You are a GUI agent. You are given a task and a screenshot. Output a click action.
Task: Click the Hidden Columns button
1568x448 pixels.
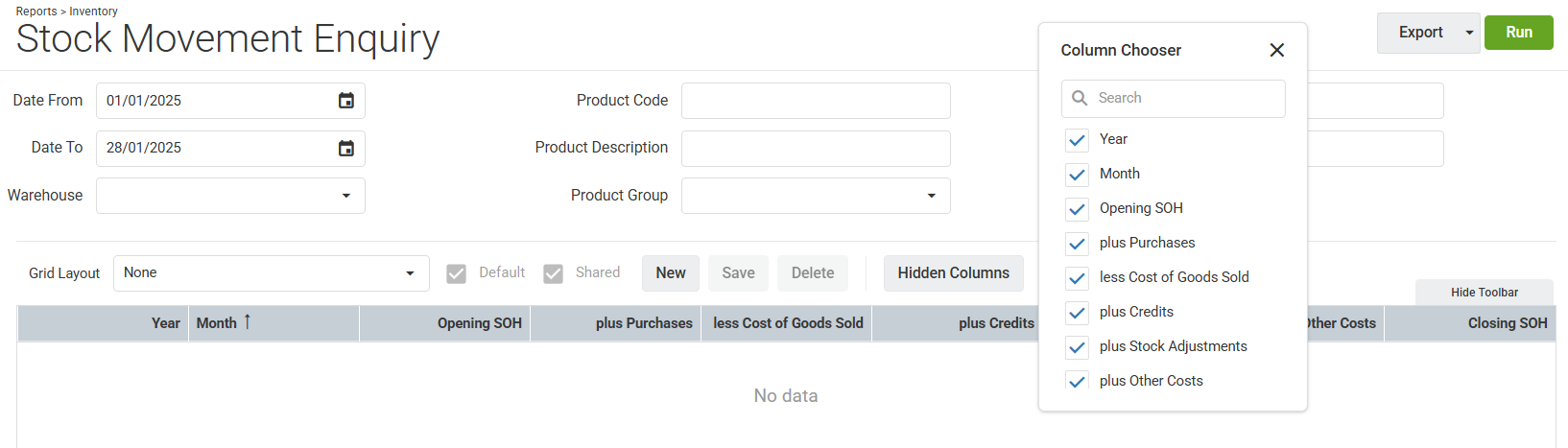coord(953,273)
